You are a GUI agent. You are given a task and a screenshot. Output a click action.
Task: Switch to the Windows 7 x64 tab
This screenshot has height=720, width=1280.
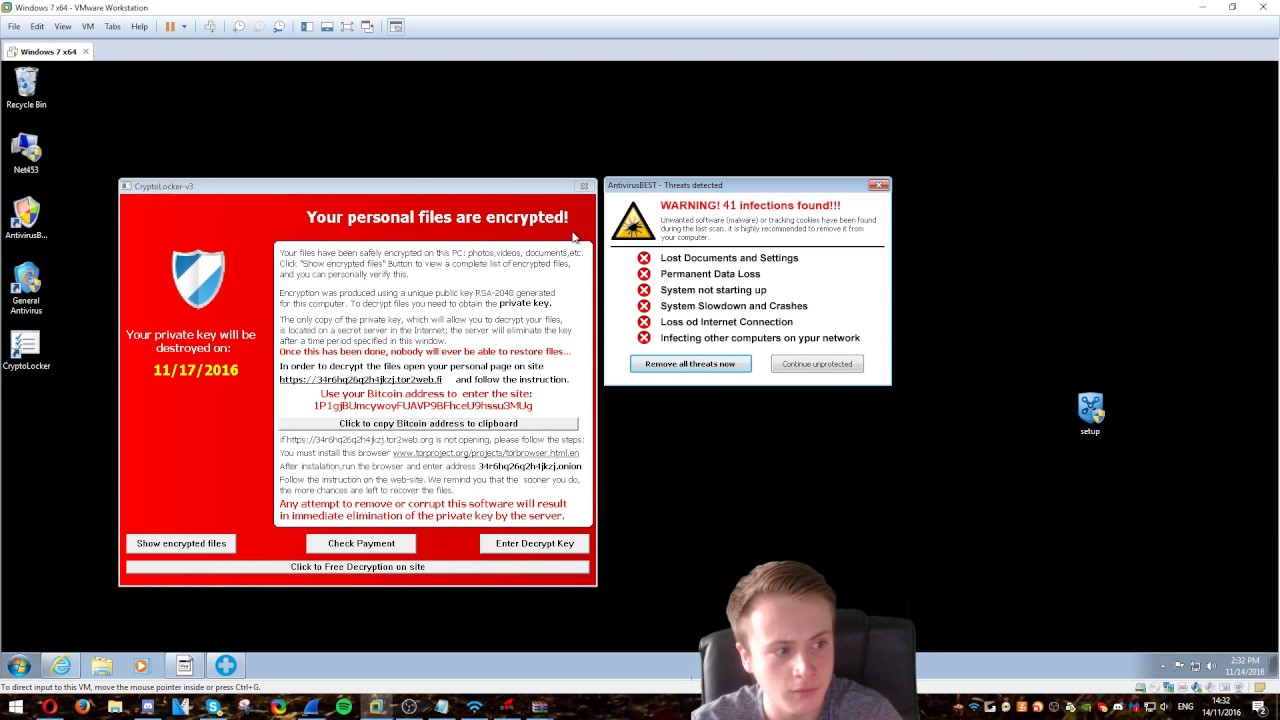pyautogui.click(x=48, y=51)
